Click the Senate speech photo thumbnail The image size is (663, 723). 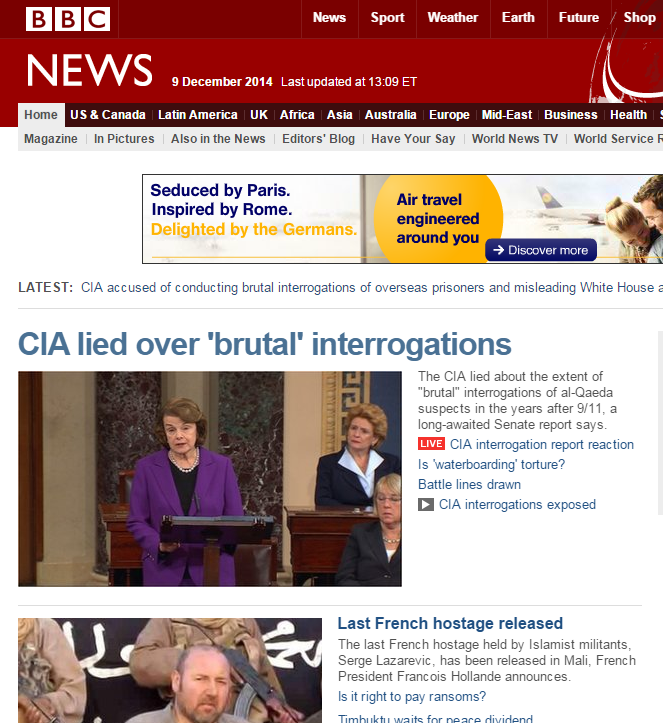click(x=210, y=479)
